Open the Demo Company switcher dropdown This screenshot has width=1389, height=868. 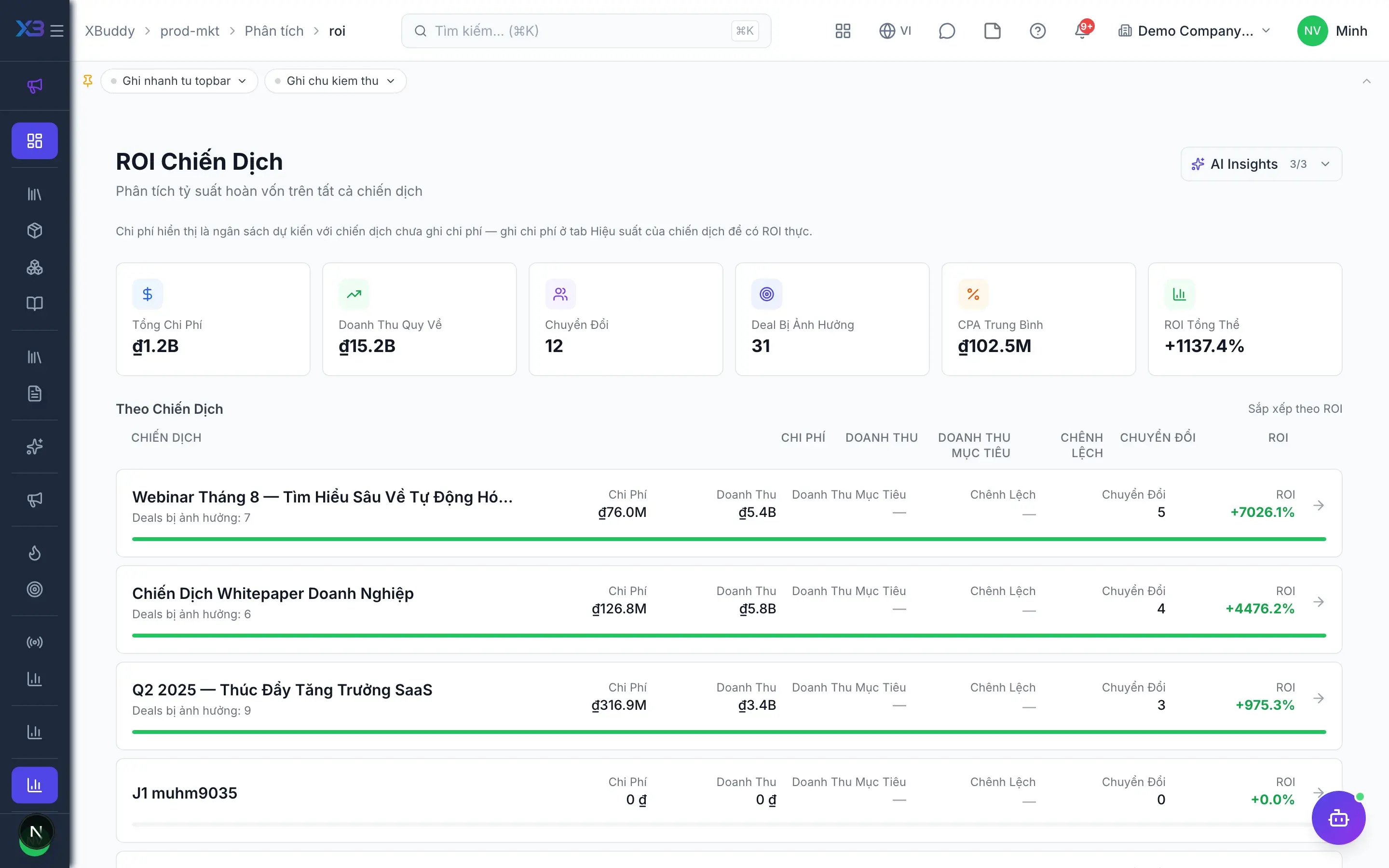click(x=1195, y=31)
